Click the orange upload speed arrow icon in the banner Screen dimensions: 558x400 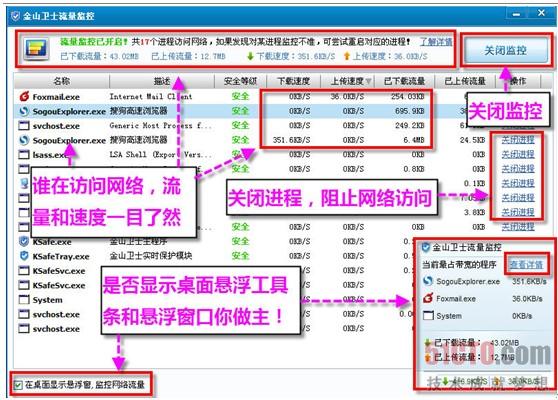[x=347, y=56]
